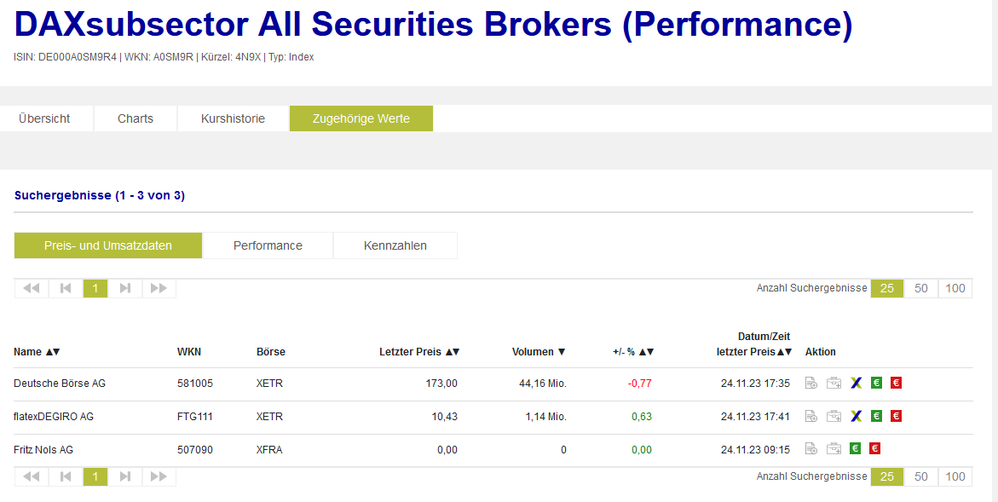The width and height of the screenshot is (998, 502).
Task: Show the Kennzahlen data view
Action: pos(395,245)
